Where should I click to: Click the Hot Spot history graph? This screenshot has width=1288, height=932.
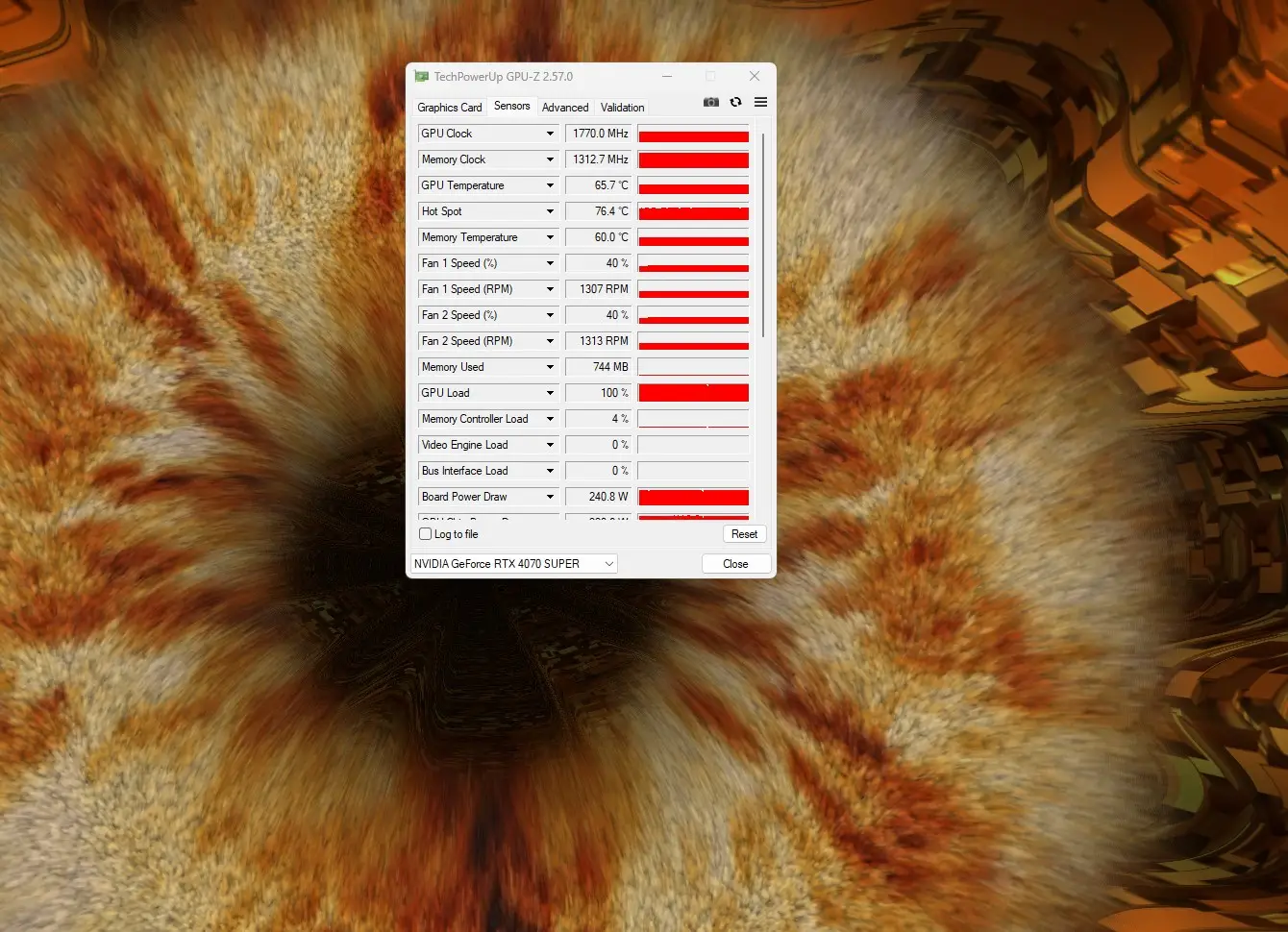point(693,211)
